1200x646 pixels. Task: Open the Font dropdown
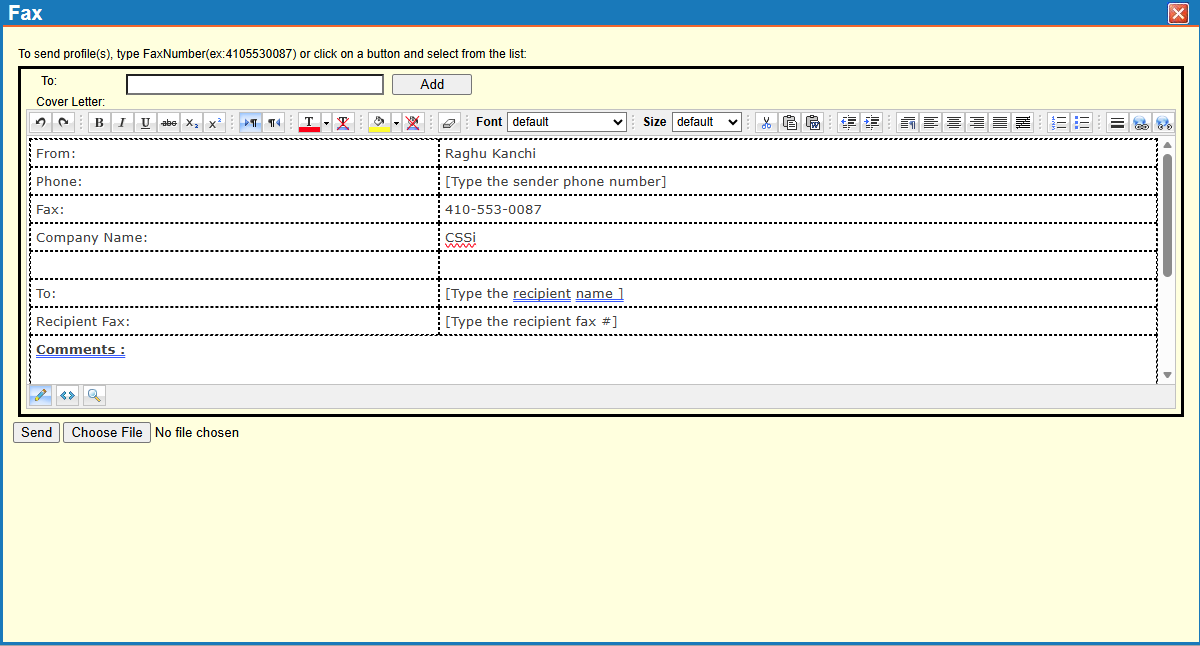pos(567,122)
